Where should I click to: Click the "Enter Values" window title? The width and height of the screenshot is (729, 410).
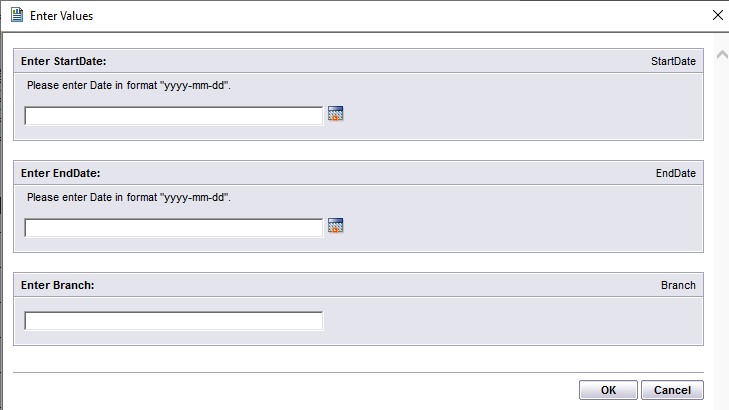click(61, 16)
